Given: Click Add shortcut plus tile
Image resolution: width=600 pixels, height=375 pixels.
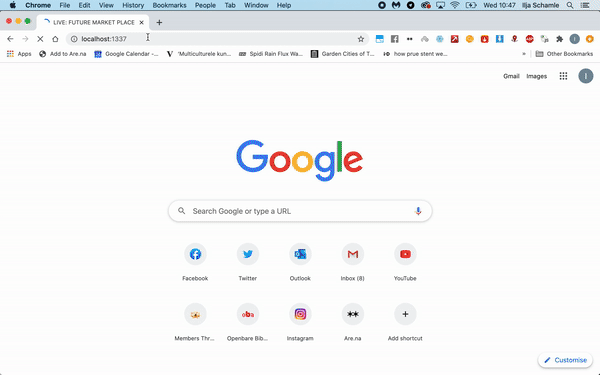Looking at the screenshot, I should pyautogui.click(x=405, y=322).
